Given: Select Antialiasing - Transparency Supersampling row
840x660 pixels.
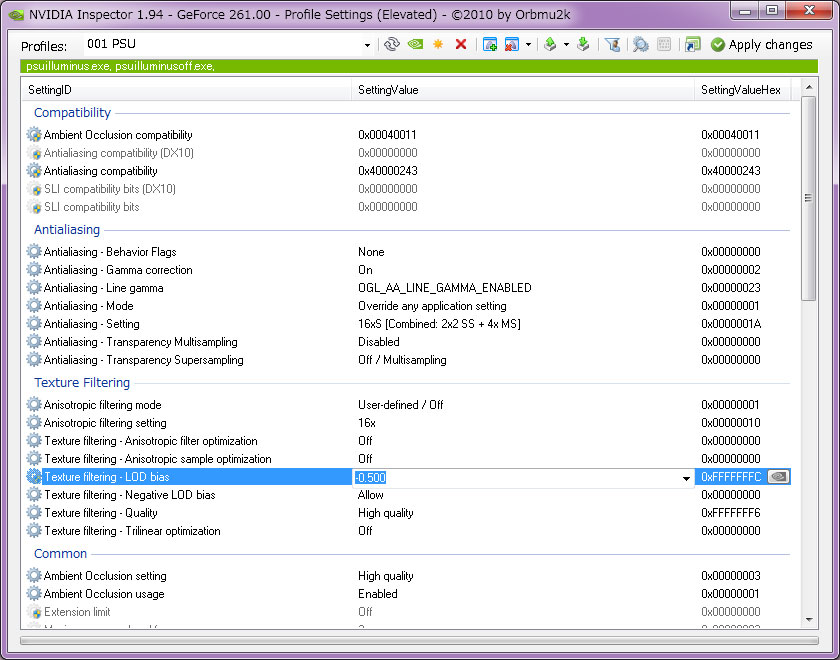Looking at the screenshot, I should tap(408, 359).
